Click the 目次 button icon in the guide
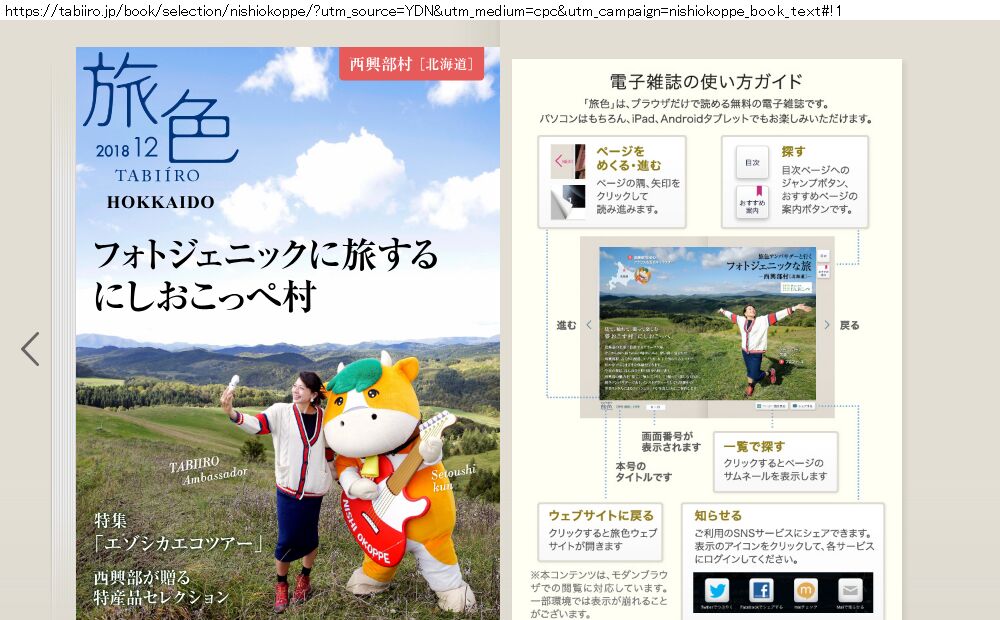This screenshot has height=620, width=1000. (752, 163)
